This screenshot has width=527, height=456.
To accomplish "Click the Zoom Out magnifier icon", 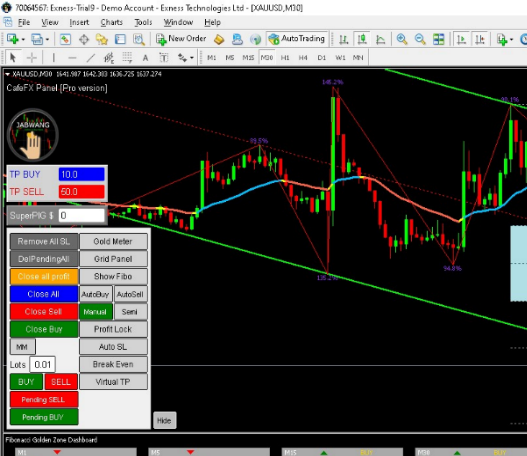I will pyautogui.click(x=420, y=39).
